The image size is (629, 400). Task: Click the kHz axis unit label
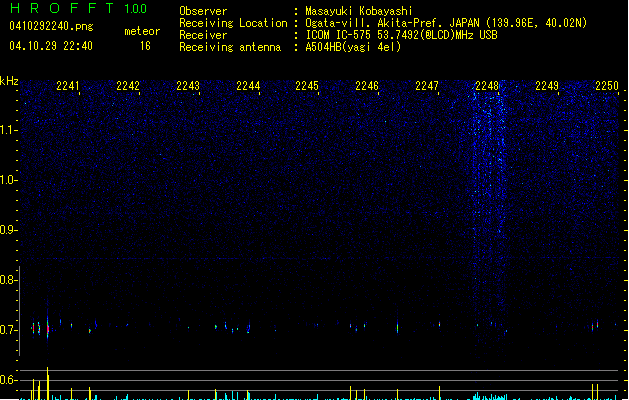9,81
